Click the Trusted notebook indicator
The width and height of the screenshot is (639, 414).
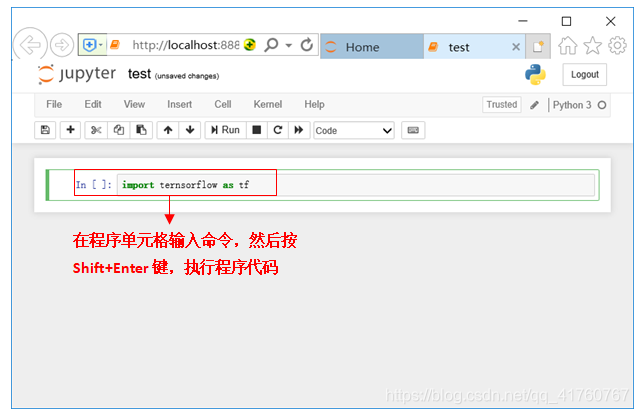click(502, 104)
